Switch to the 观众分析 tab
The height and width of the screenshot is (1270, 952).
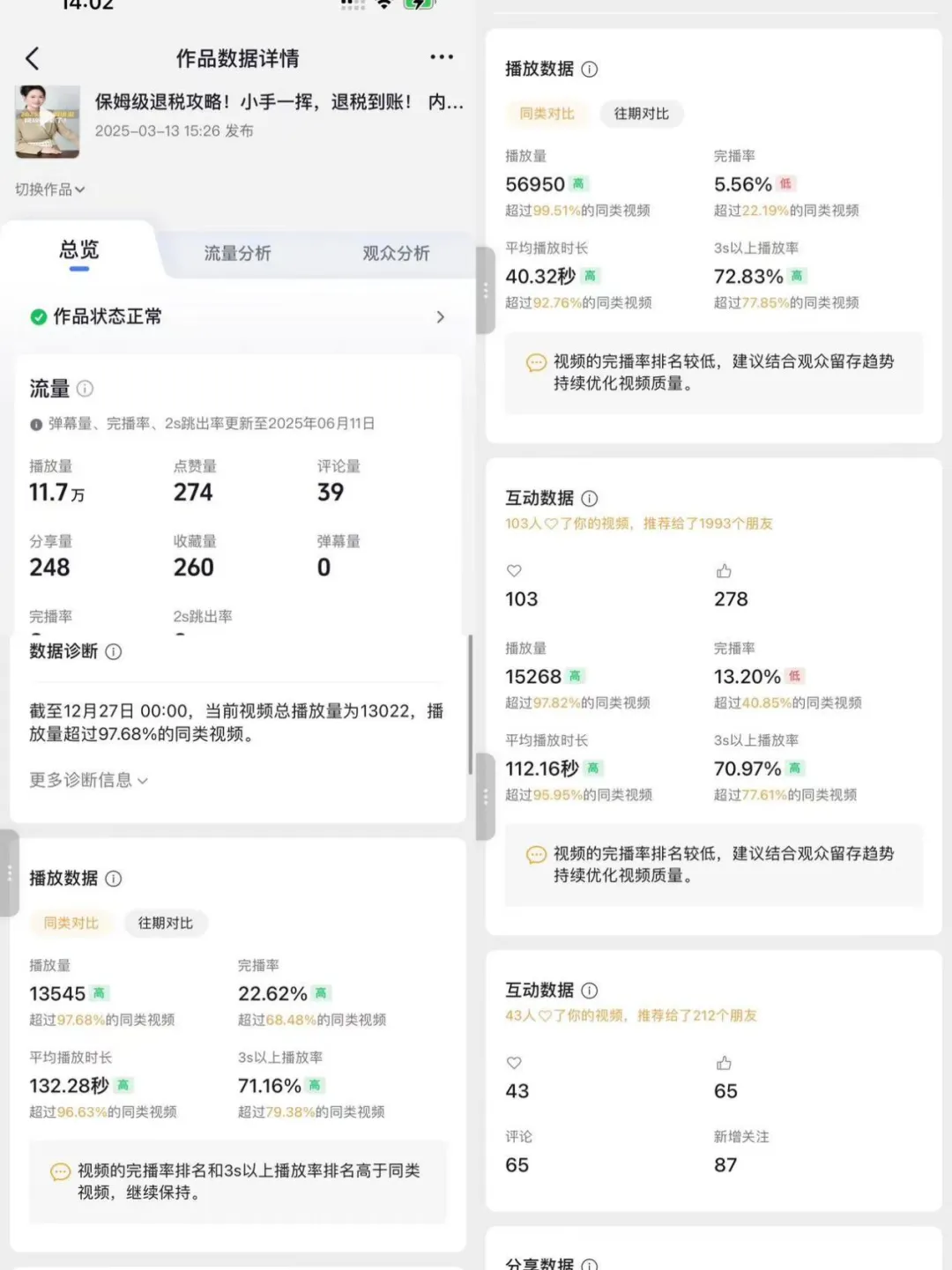394,254
